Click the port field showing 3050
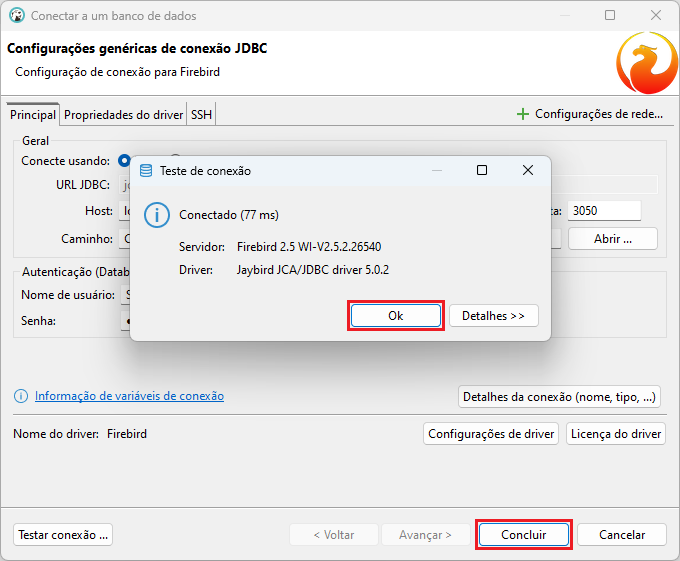This screenshot has width=680, height=561. (x=604, y=211)
